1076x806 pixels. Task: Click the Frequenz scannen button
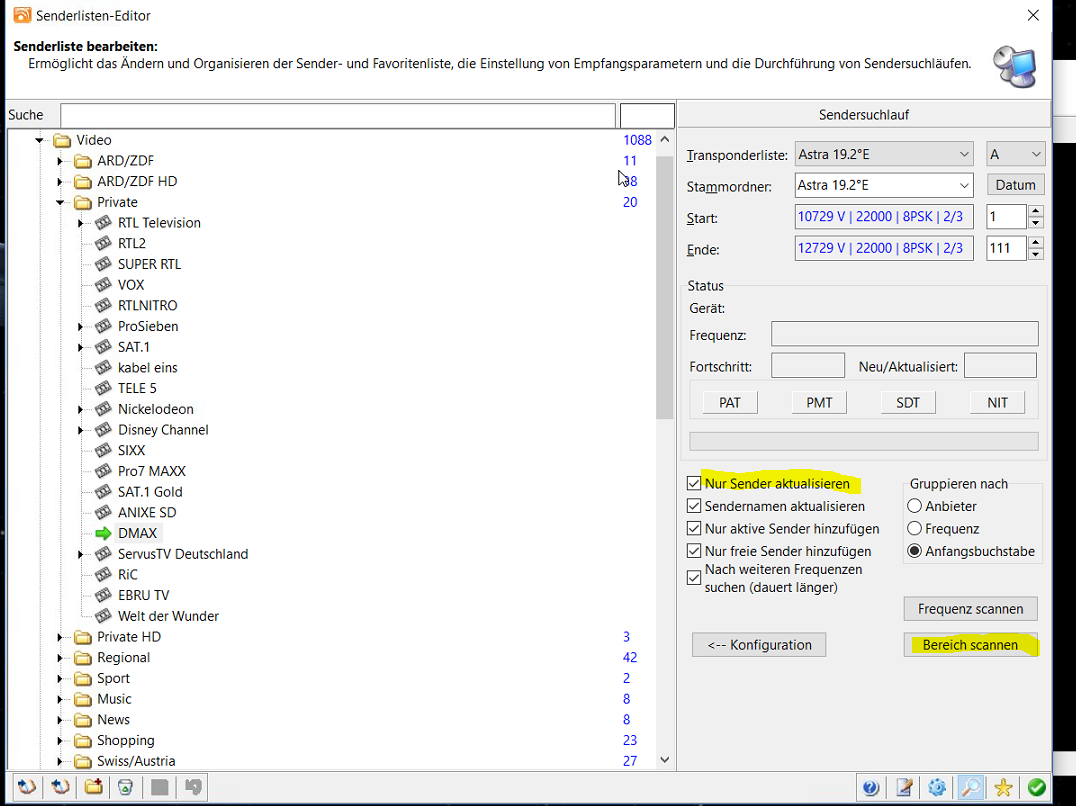tap(970, 609)
